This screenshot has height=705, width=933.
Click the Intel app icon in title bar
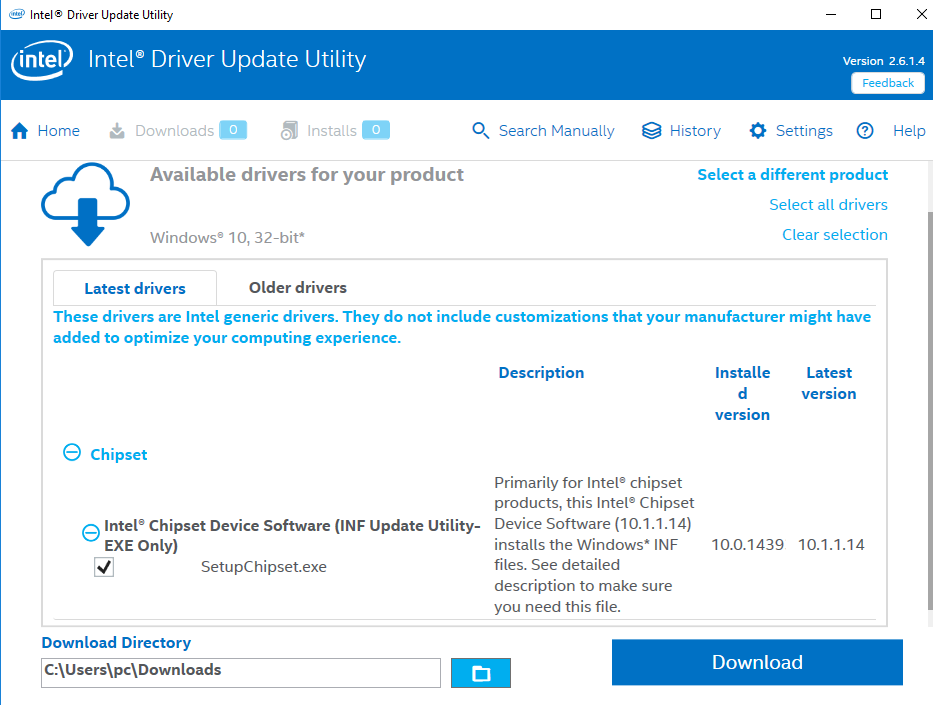(x=17, y=14)
